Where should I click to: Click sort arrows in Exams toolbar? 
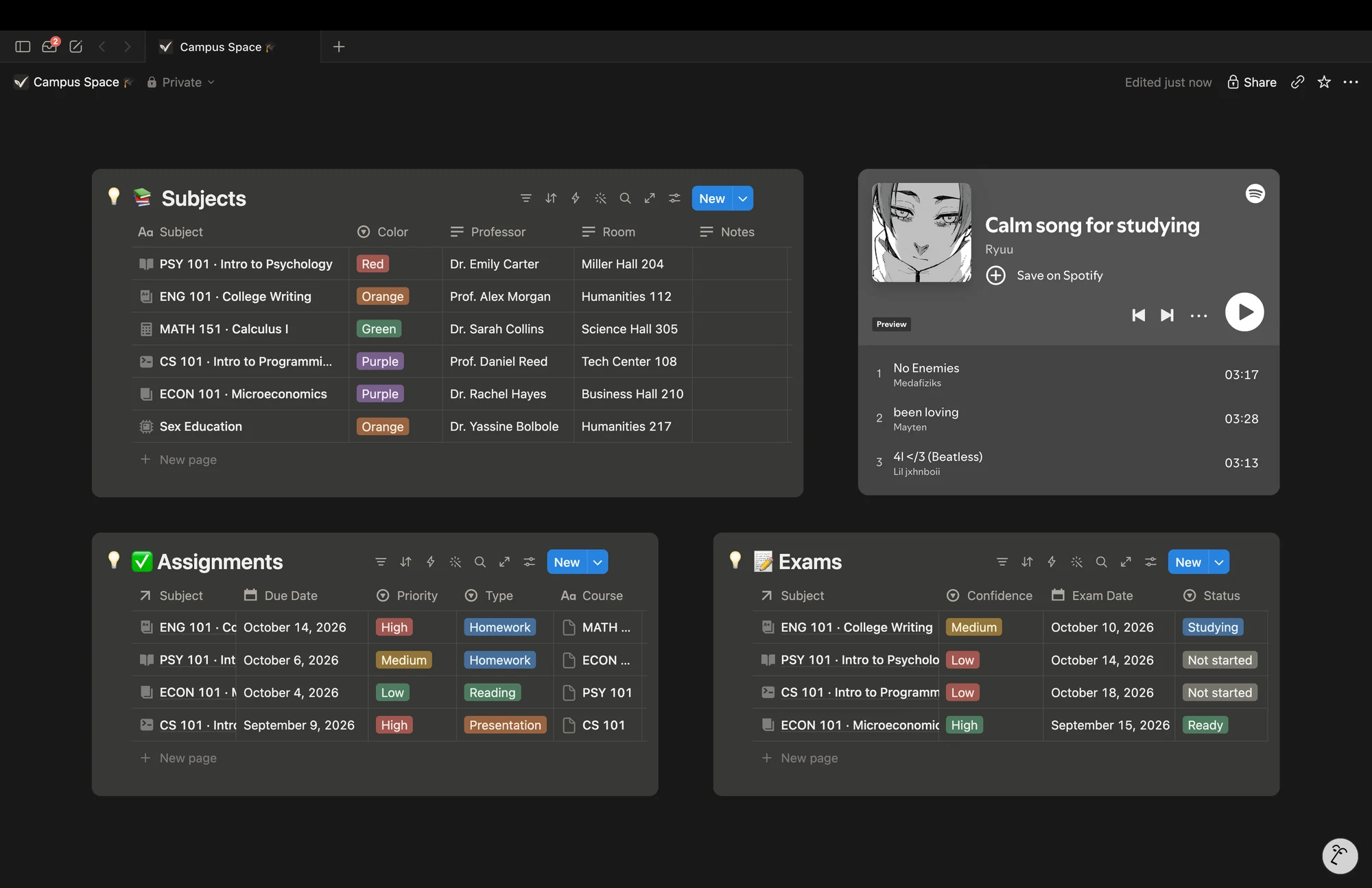tap(1027, 562)
